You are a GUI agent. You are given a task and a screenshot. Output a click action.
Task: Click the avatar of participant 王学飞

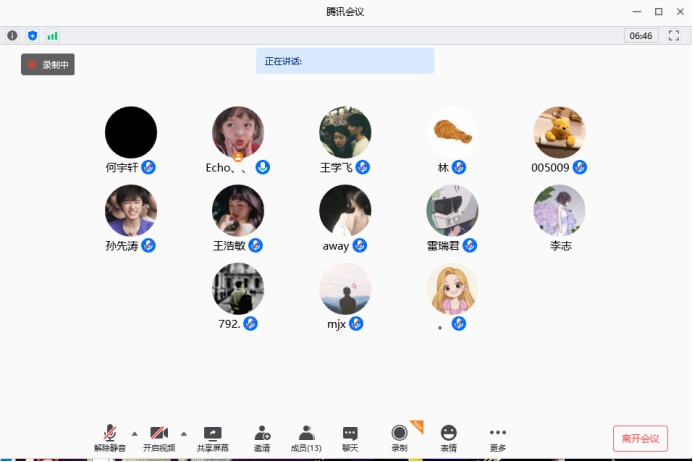tap(345, 132)
